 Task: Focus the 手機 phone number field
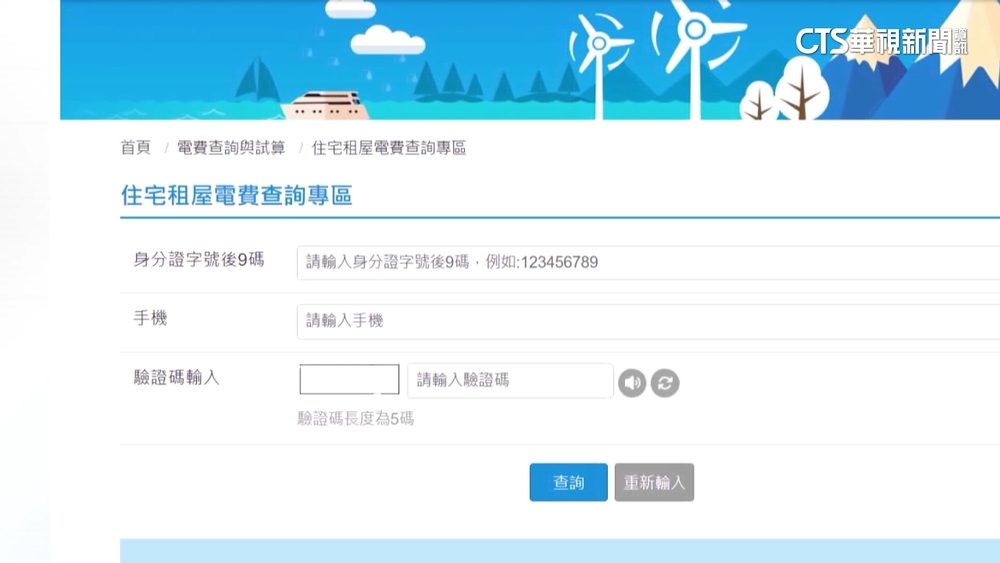click(648, 321)
